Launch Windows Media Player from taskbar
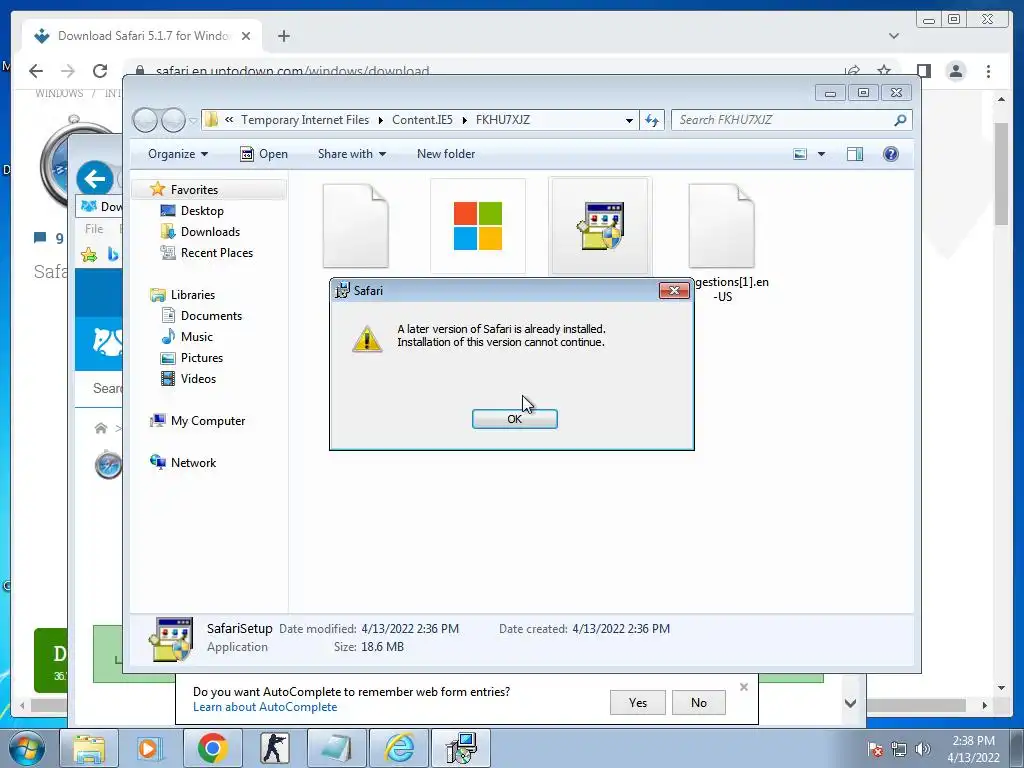The image size is (1024, 768). (x=150, y=748)
